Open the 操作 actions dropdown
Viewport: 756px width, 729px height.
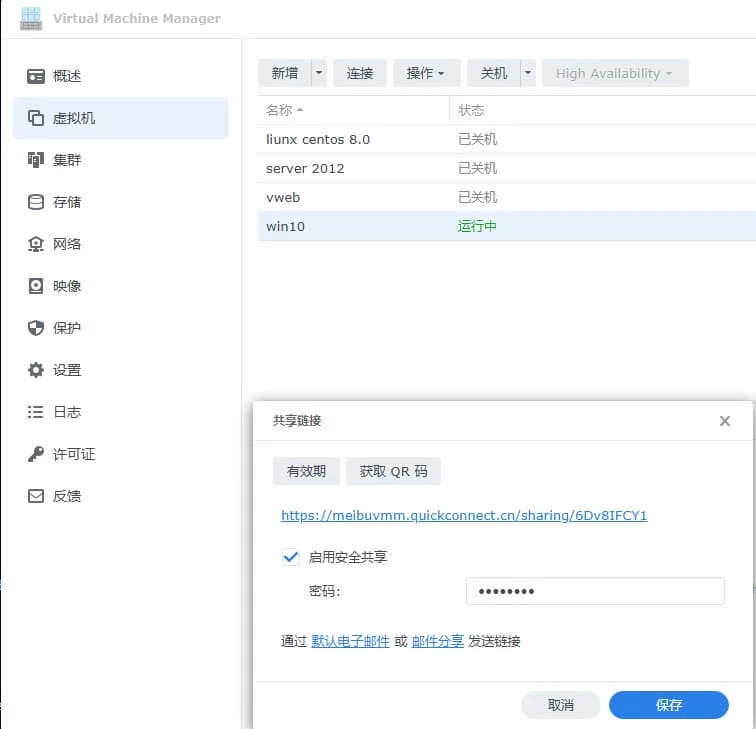pyautogui.click(x=426, y=73)
